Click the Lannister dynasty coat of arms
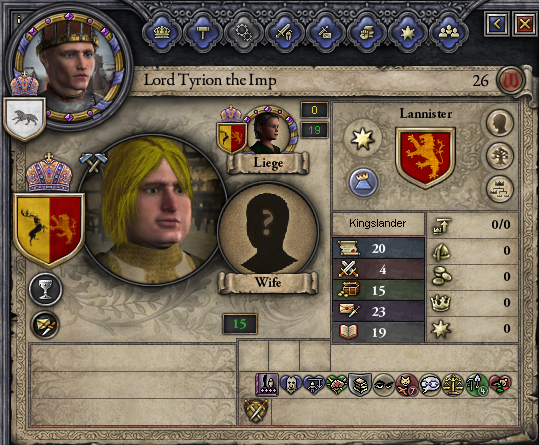This screenshot has height=445, width=539. [x=426, y=157]
